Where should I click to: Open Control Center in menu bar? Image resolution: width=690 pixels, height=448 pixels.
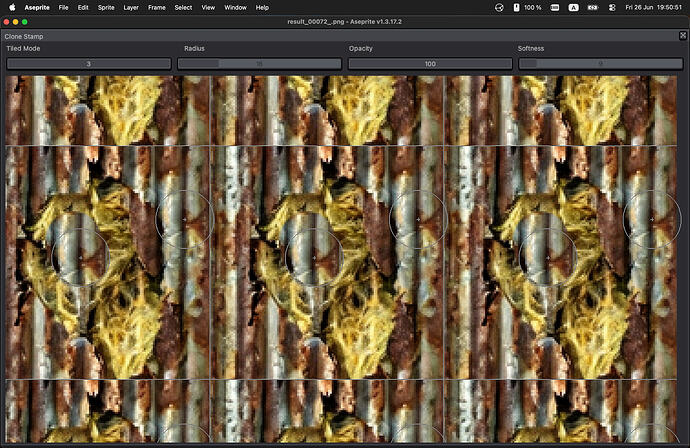(612, 7)
